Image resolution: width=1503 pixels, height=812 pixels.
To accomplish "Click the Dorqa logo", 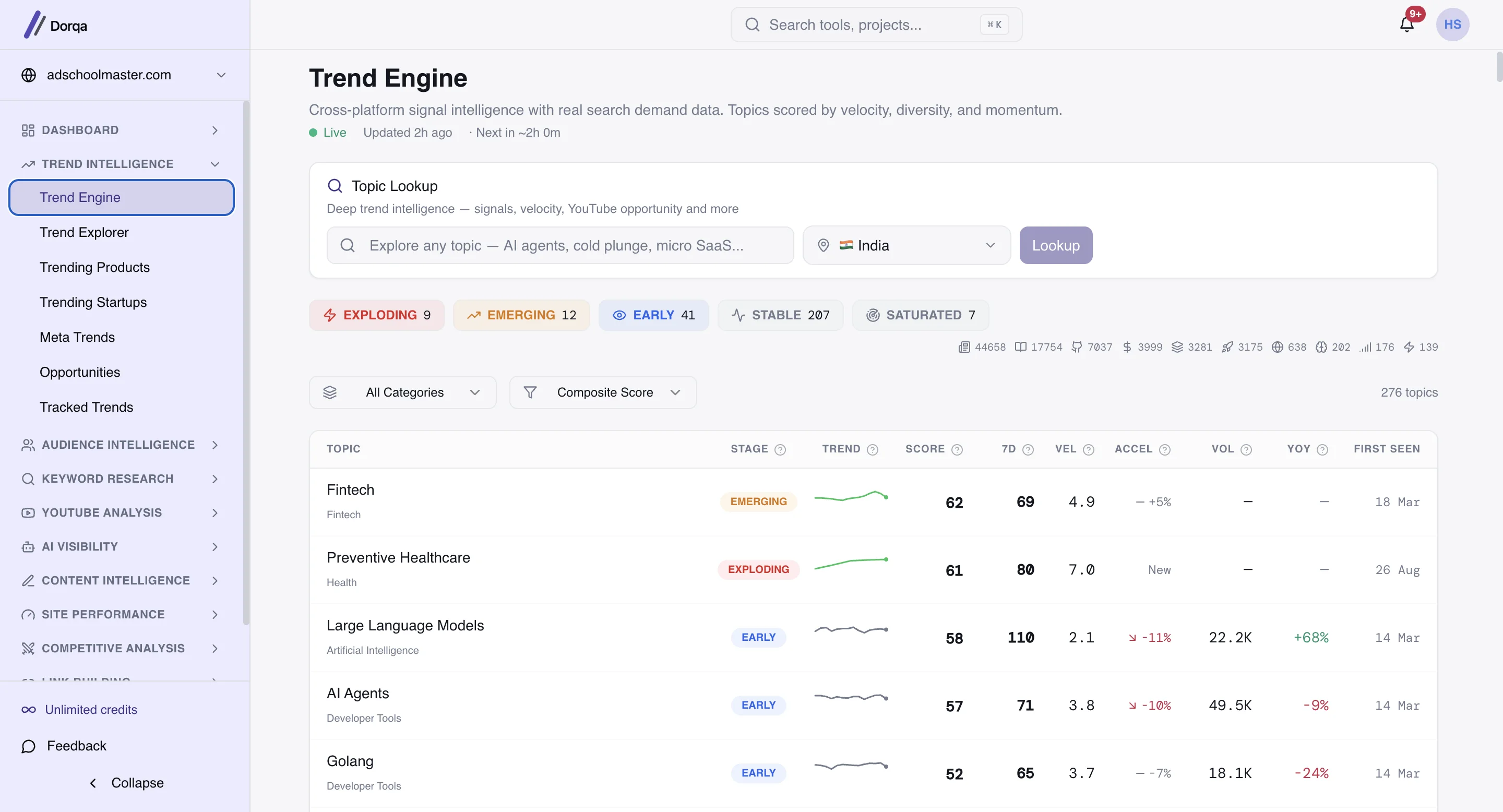I will pyautogui.click(x=55, y=25).
